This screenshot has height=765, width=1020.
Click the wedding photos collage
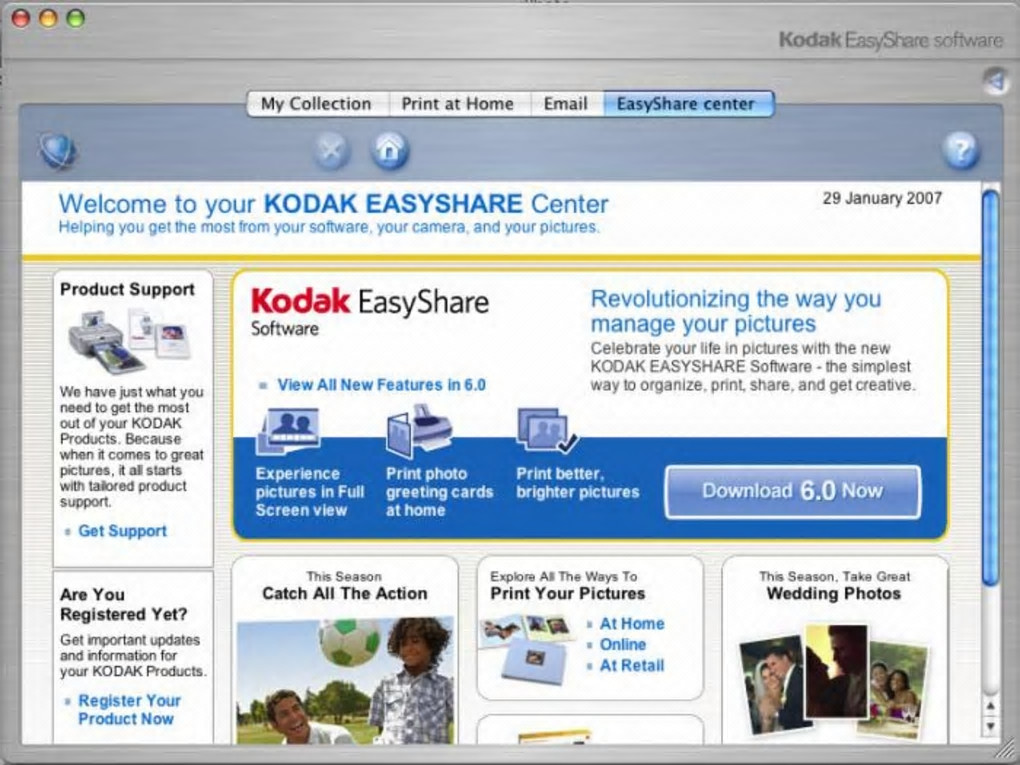834,681
